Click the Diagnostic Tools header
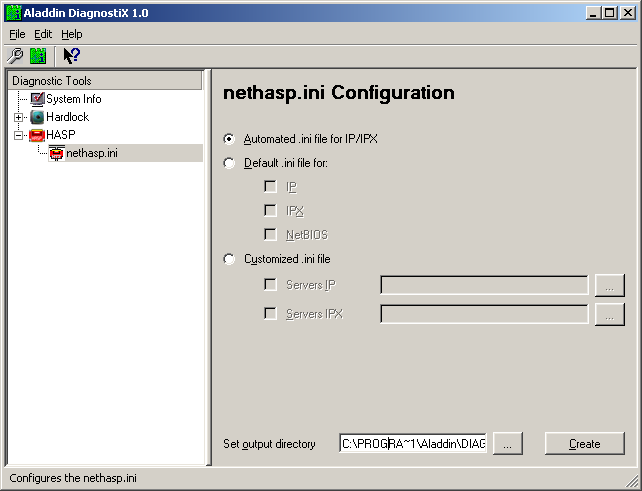 tap(105, 81)
